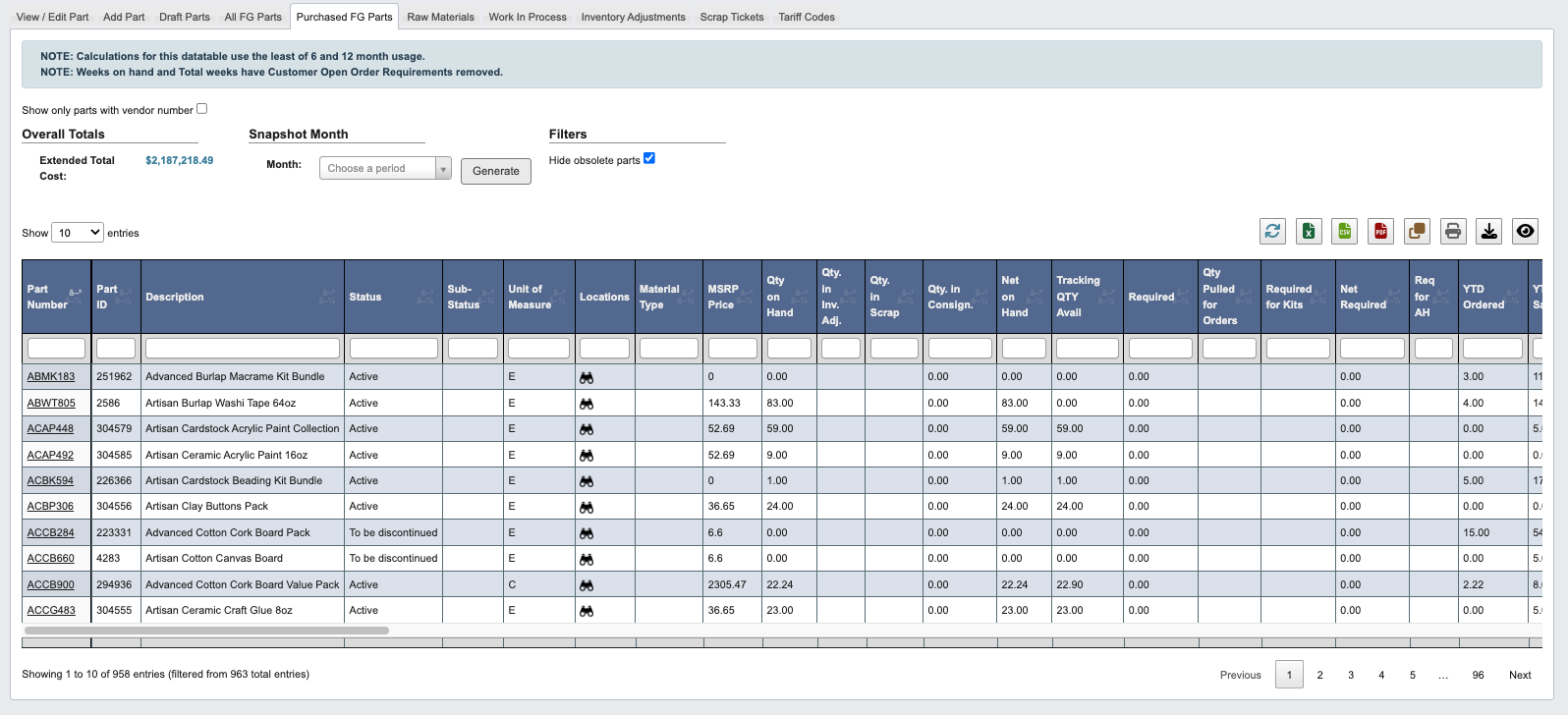Enable show only parts with vendor number
The width and height of the screenshot is (1568, 715).
202,109
